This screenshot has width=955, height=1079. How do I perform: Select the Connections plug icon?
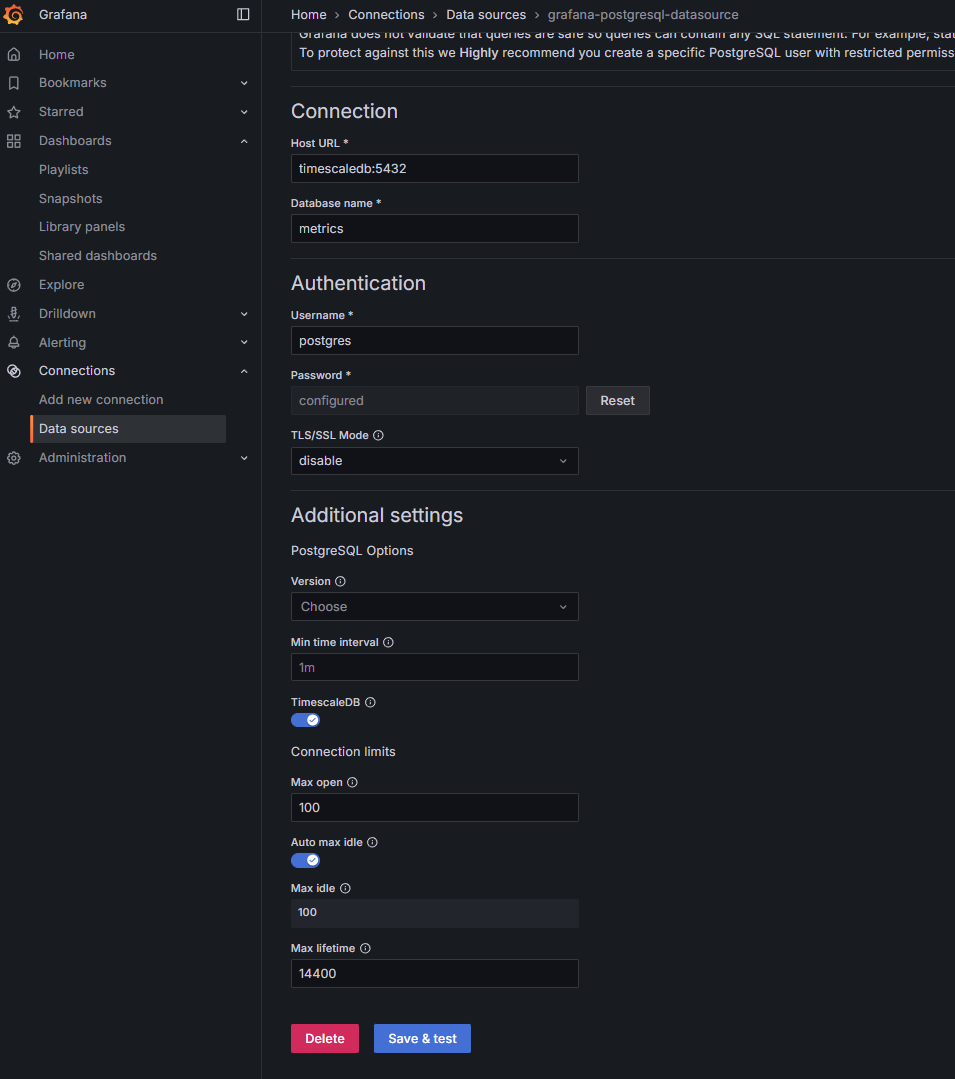click(x=13, y=370)
